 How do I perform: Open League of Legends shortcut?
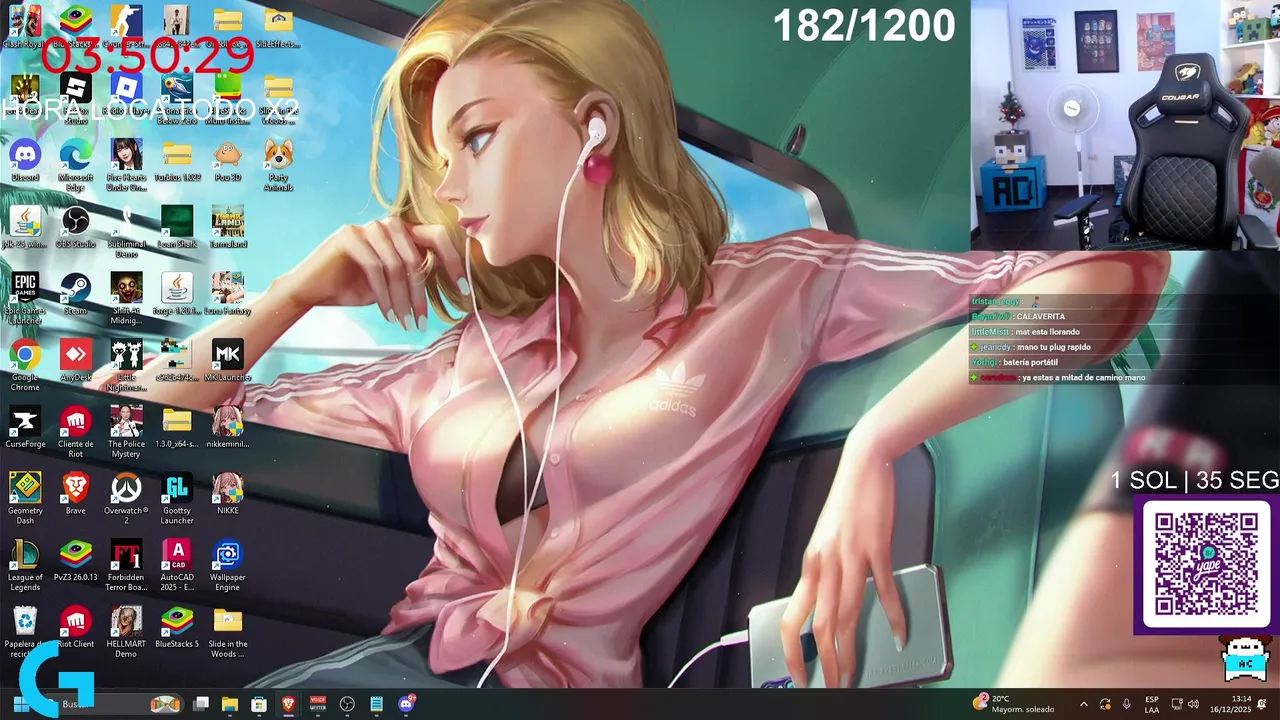25,566
